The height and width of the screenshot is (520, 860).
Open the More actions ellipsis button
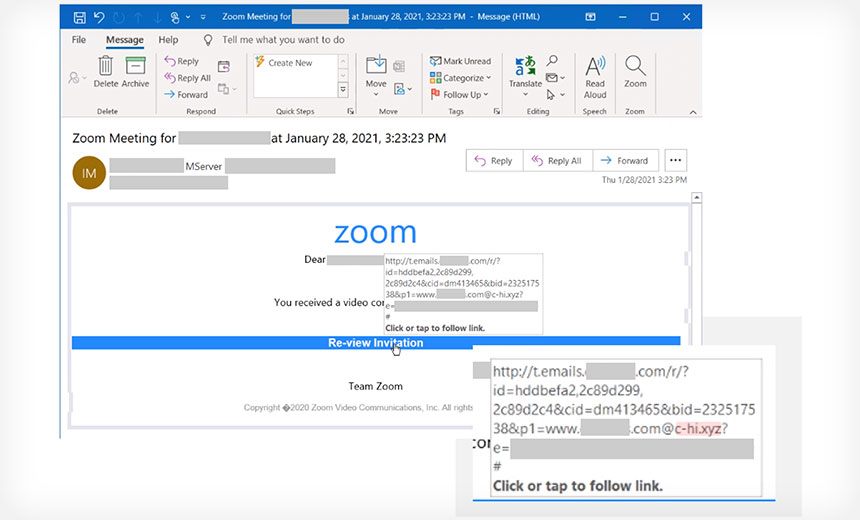(x=676, y=160)
